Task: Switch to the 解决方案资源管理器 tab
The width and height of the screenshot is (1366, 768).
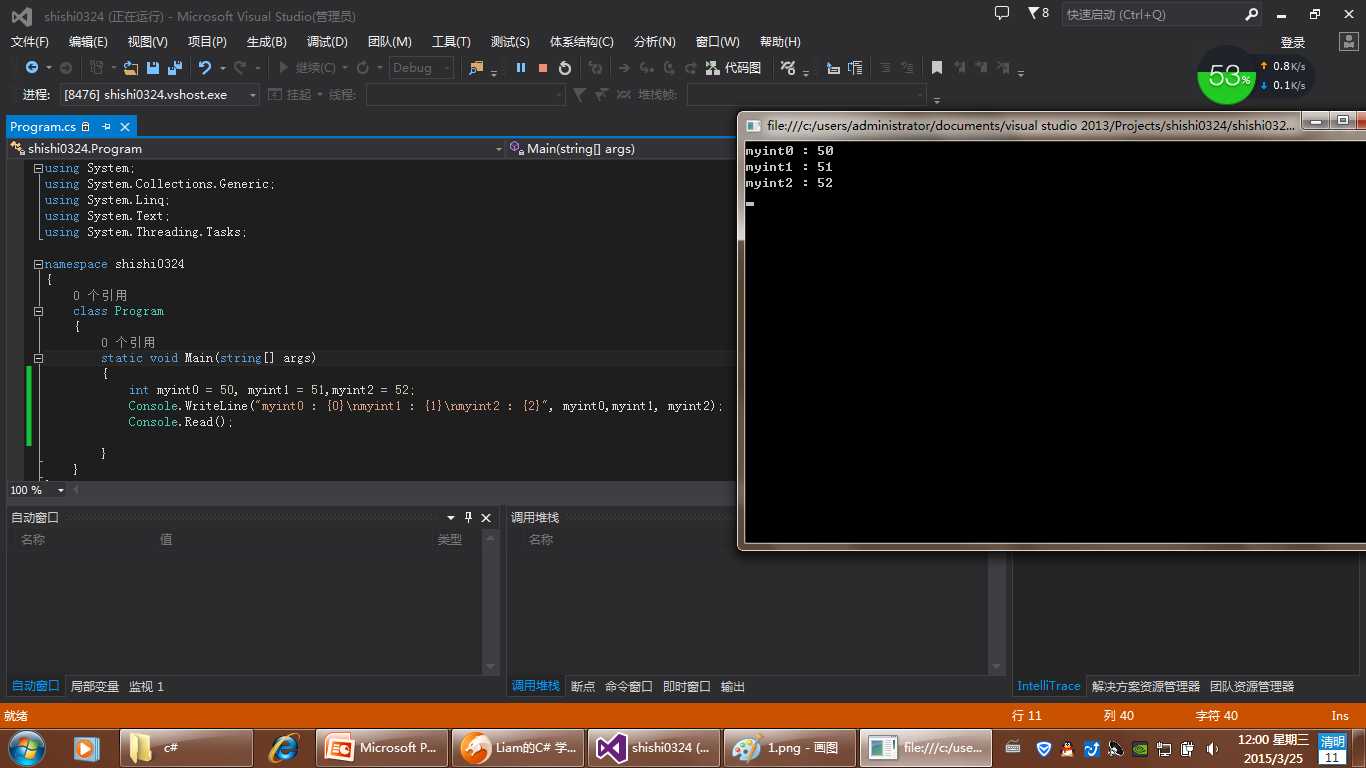Action: [1146, 686]
